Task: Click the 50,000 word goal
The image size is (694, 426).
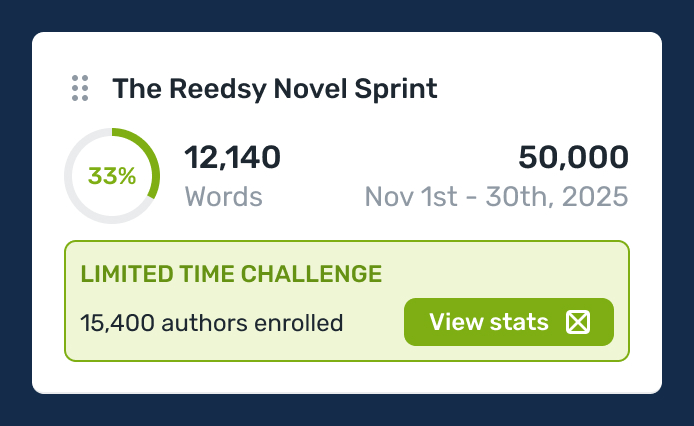Action: coord(573,157)
